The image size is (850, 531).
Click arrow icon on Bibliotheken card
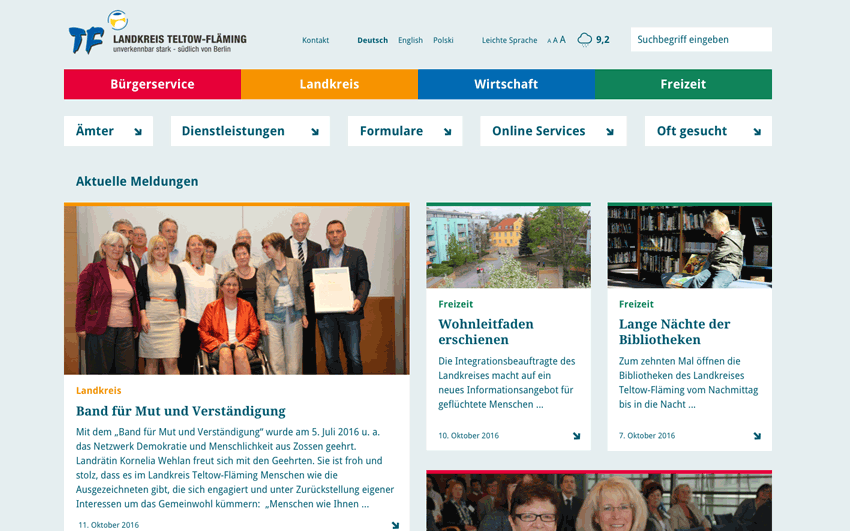click(757, 436)
